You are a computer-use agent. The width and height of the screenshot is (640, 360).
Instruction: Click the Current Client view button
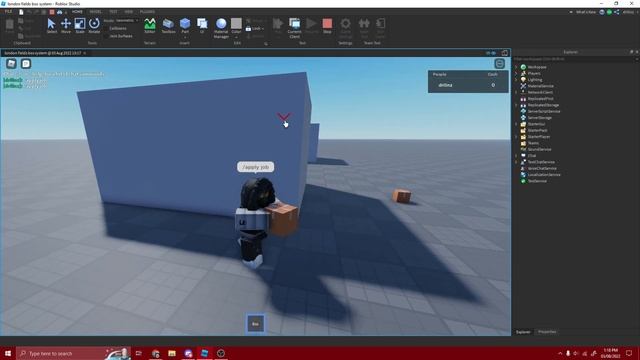pos(294,28)
